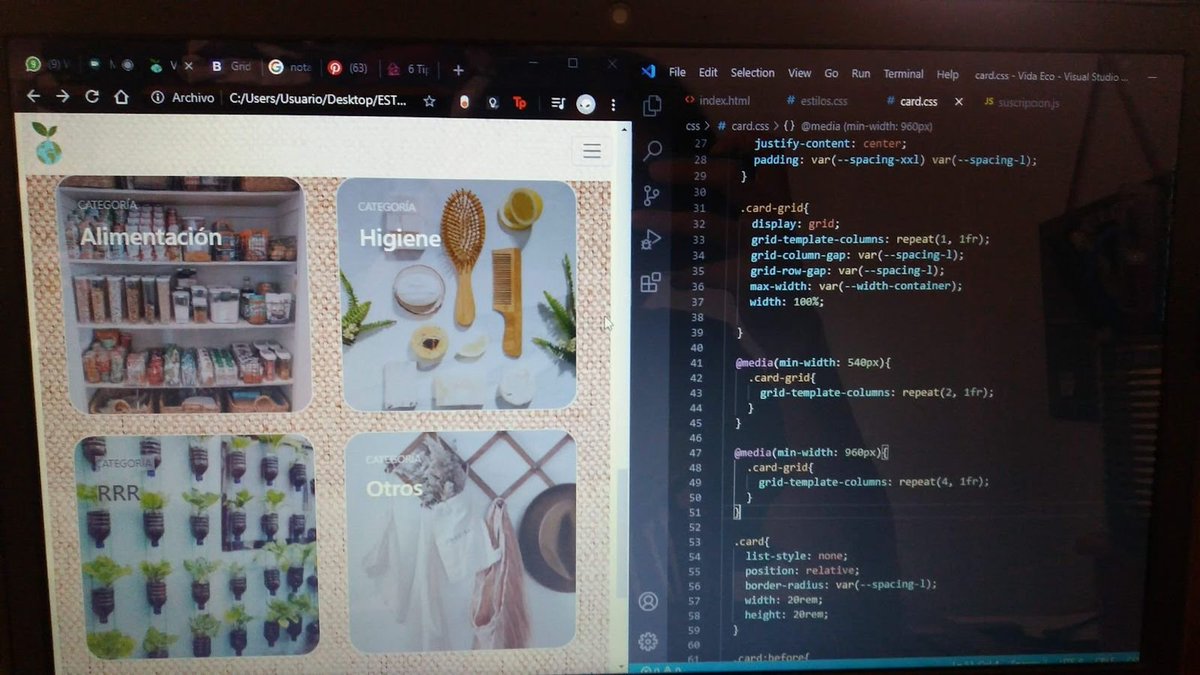Switch to the estilos.css editor tab
1200x675 pixels.
(817, 101)
